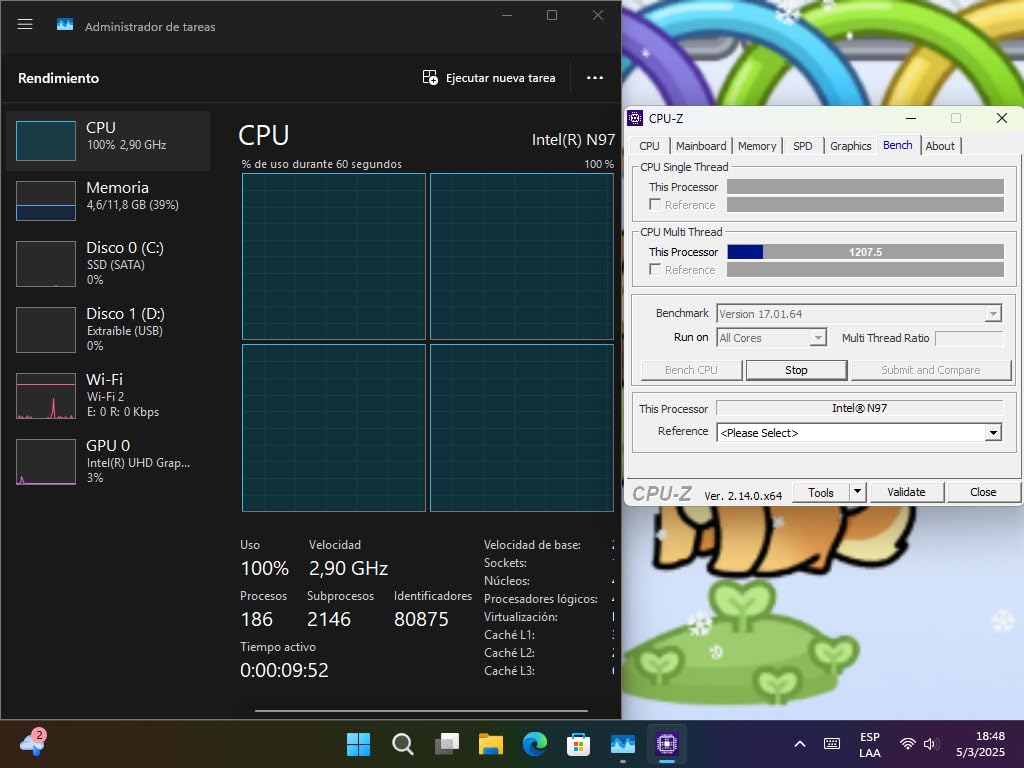Viewport: 1024px width, 768px height.
Task: Maximize the Administrador de tareas window
Action: pyautogui.click(x=552, y=15)
